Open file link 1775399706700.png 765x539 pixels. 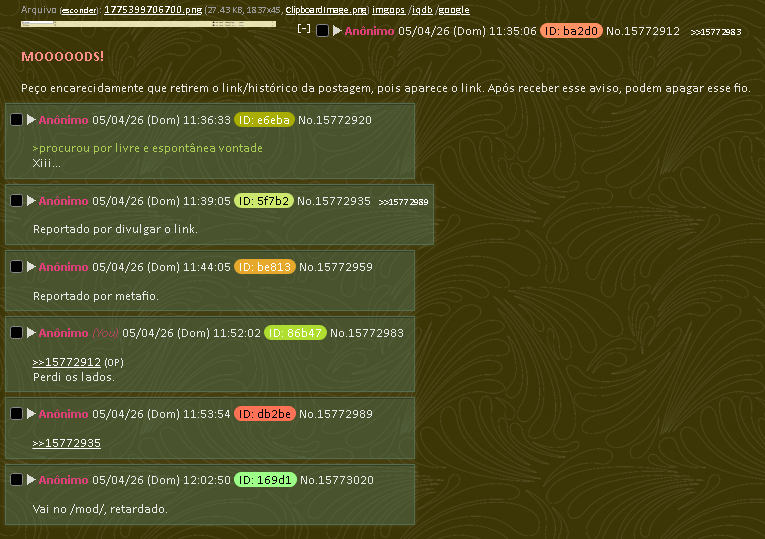click(x=153, y=10)
